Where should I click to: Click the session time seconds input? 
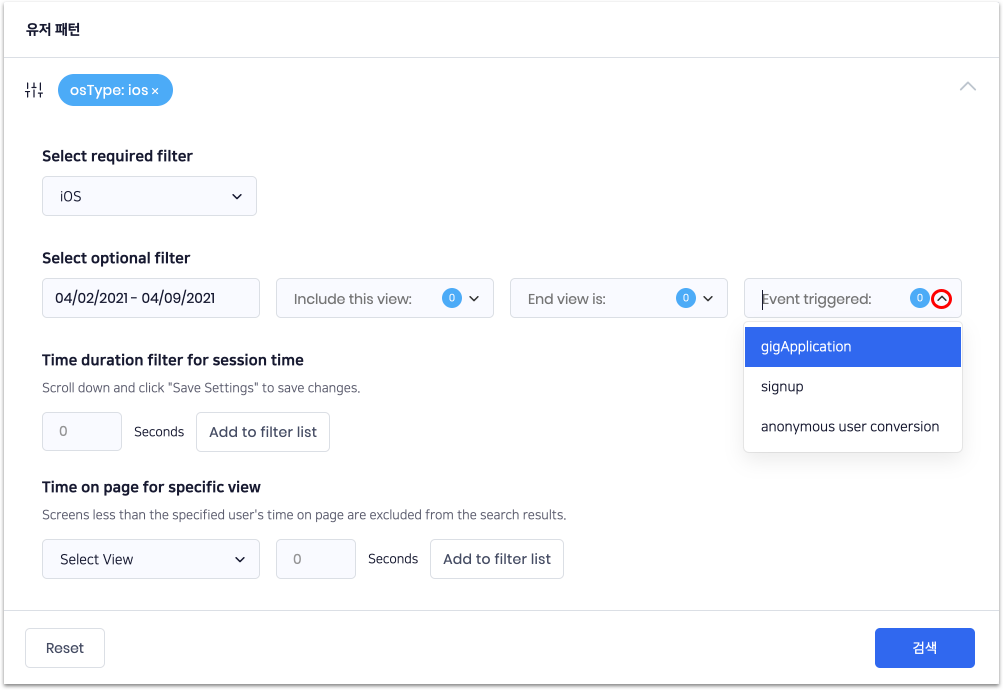pos(82,432)
